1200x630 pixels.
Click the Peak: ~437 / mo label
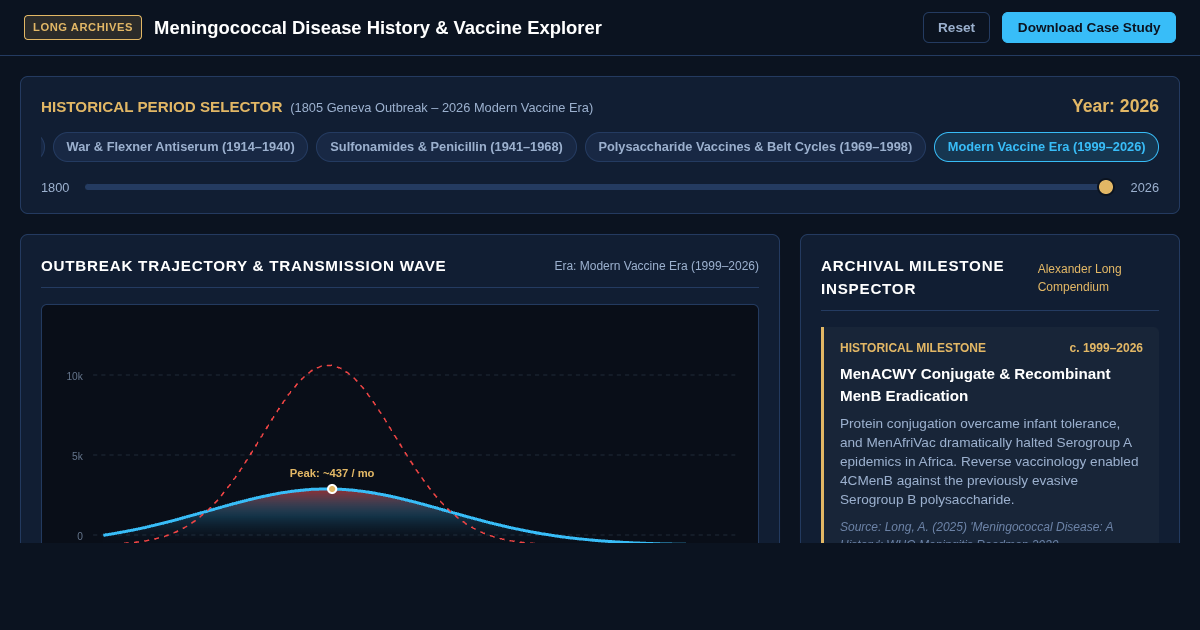[x=332, y=473]
